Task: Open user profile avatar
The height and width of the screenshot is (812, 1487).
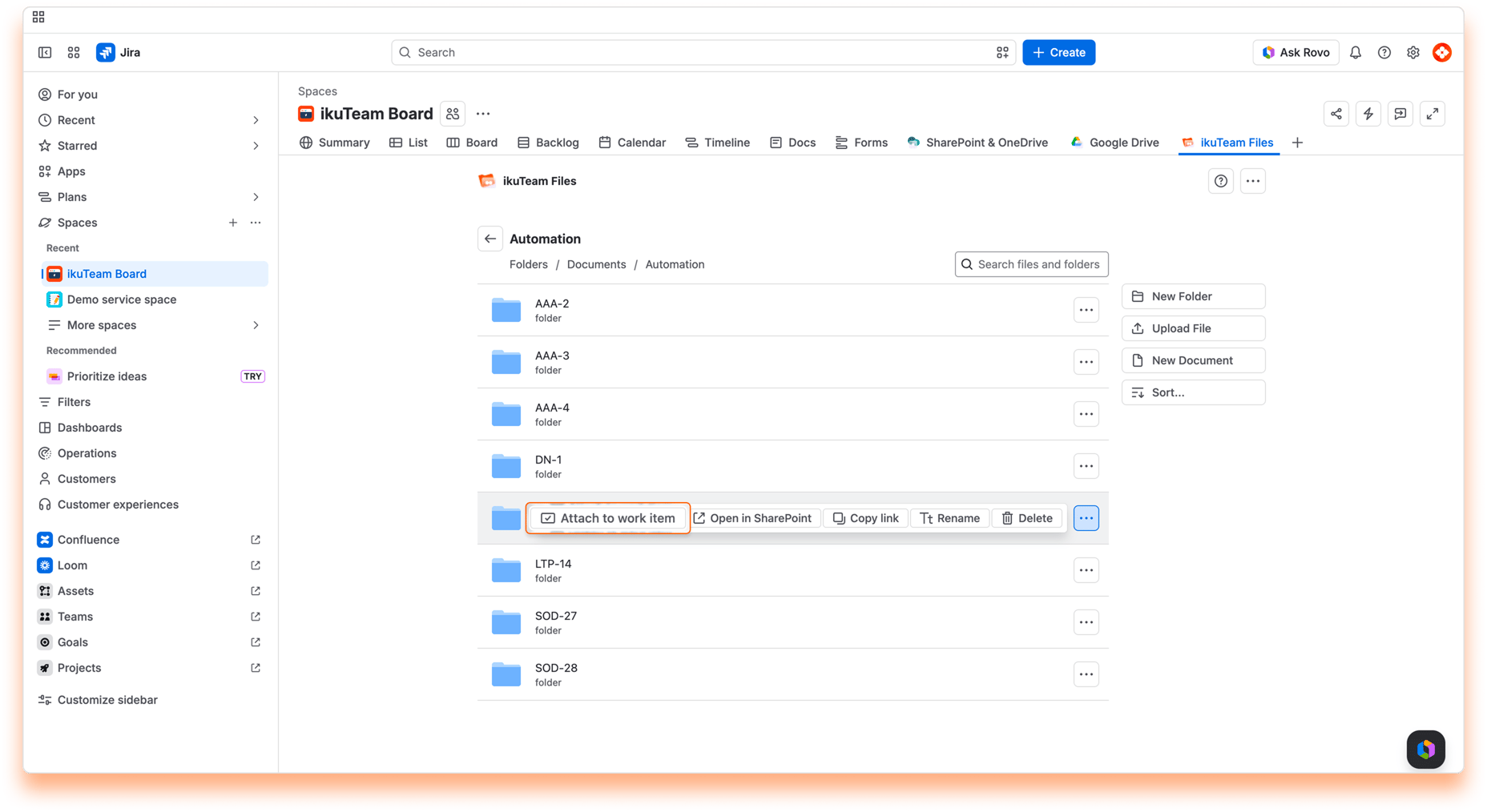Action: point(1442,52)
